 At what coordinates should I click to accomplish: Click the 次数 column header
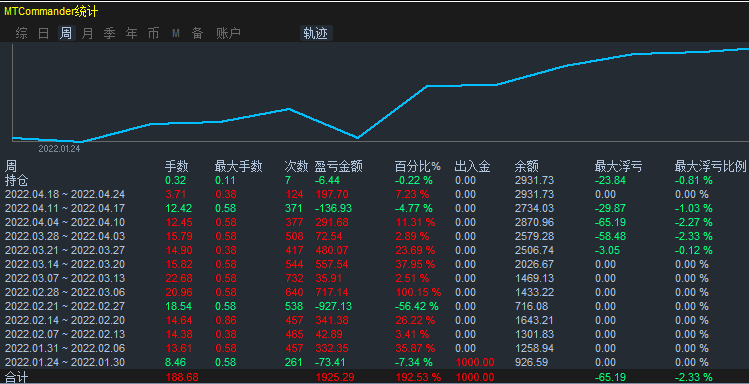pos(296,166)
